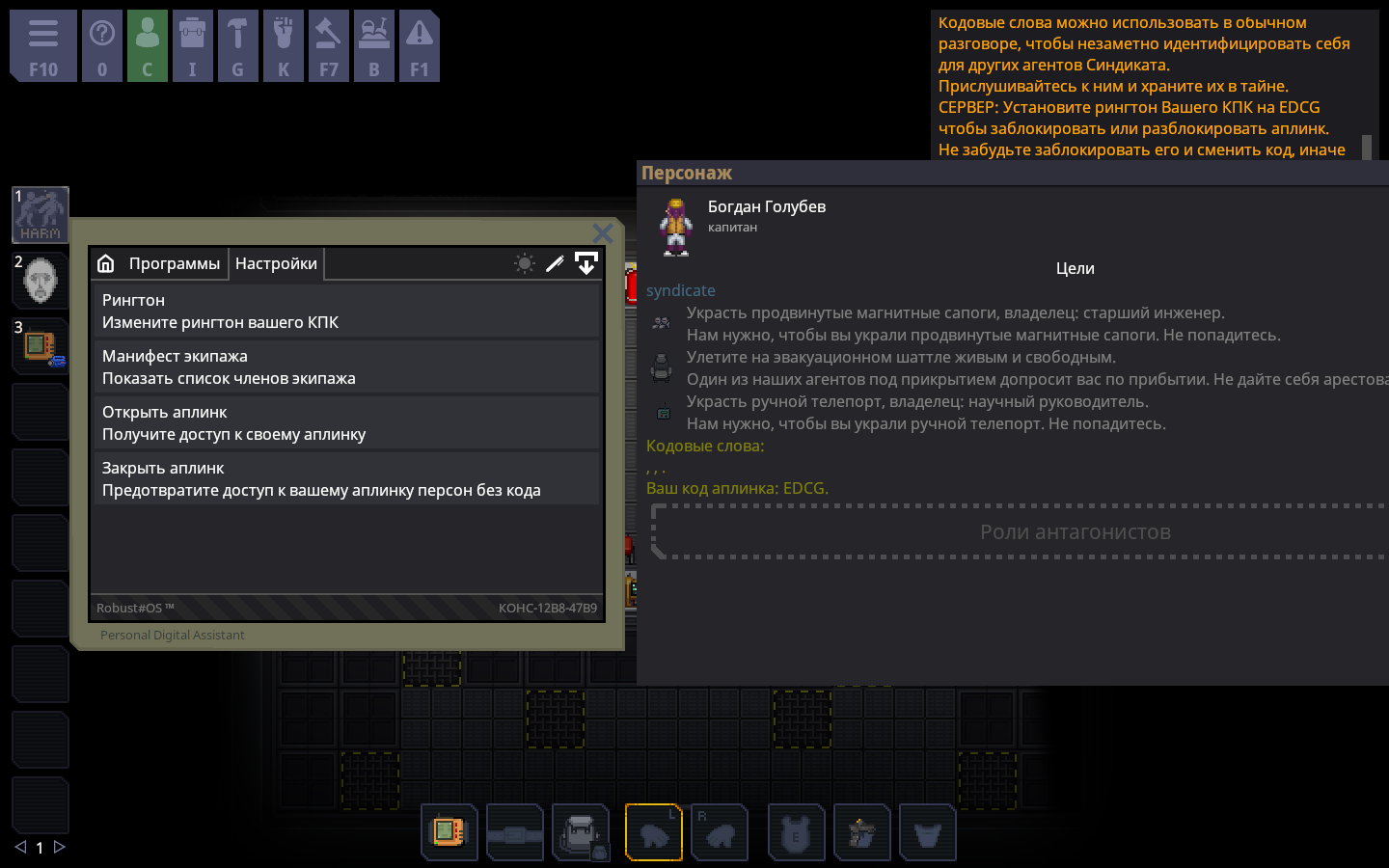Switch to the Настройки tab
Screen dimensions: 1389x868
276,263
